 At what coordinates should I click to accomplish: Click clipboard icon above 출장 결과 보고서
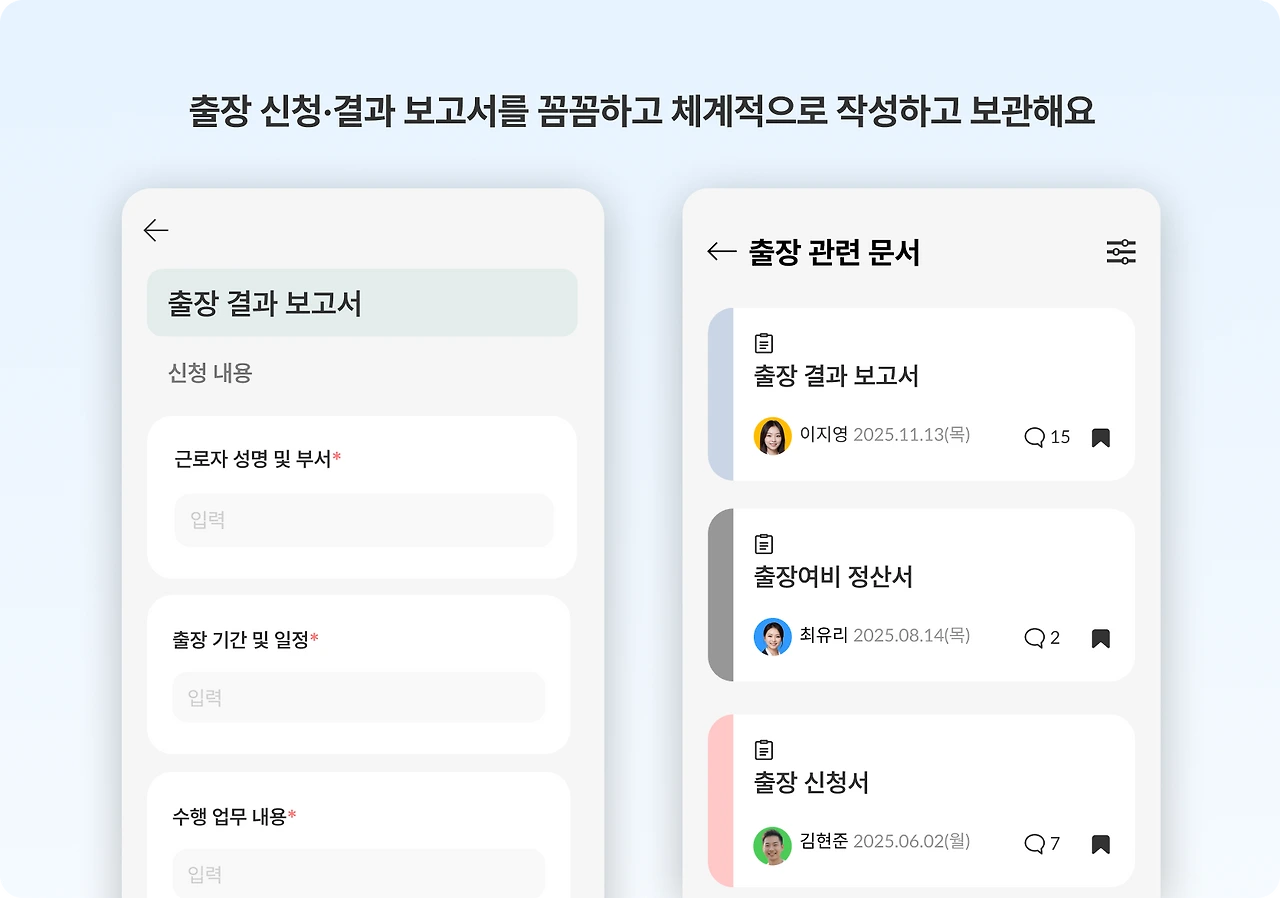[764, 343]
